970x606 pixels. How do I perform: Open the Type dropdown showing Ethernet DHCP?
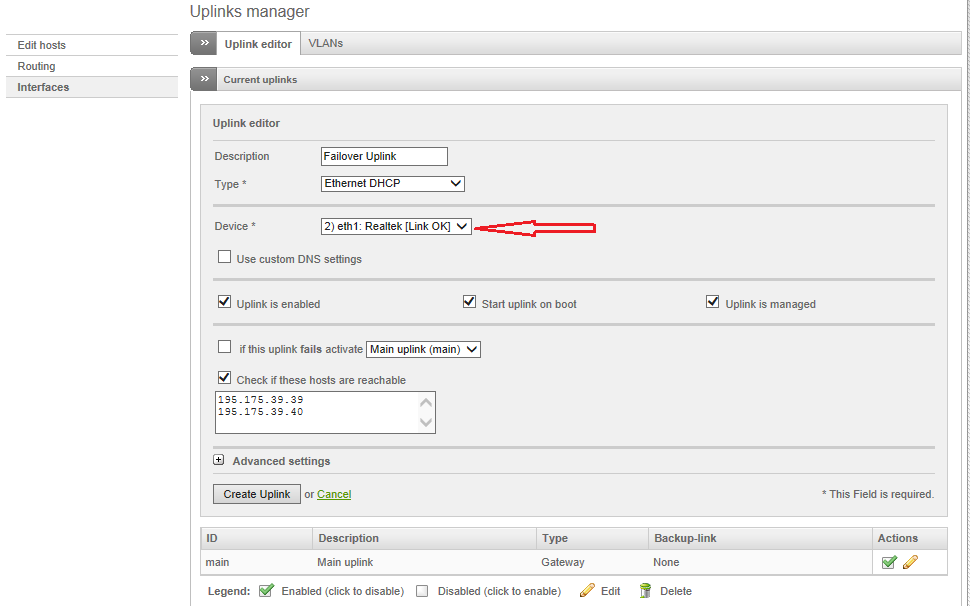click(393, 184)
